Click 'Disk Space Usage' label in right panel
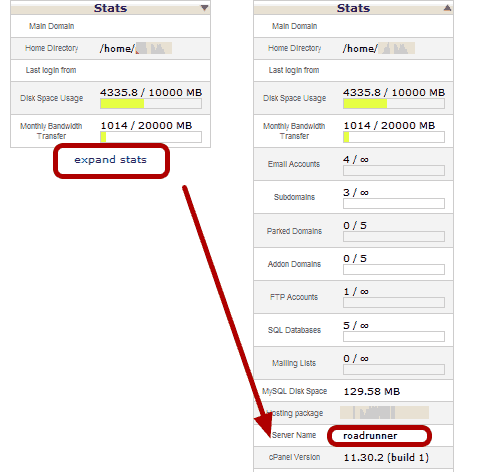The height and width of the screenshot is (472, 488). tap(294, 98)
